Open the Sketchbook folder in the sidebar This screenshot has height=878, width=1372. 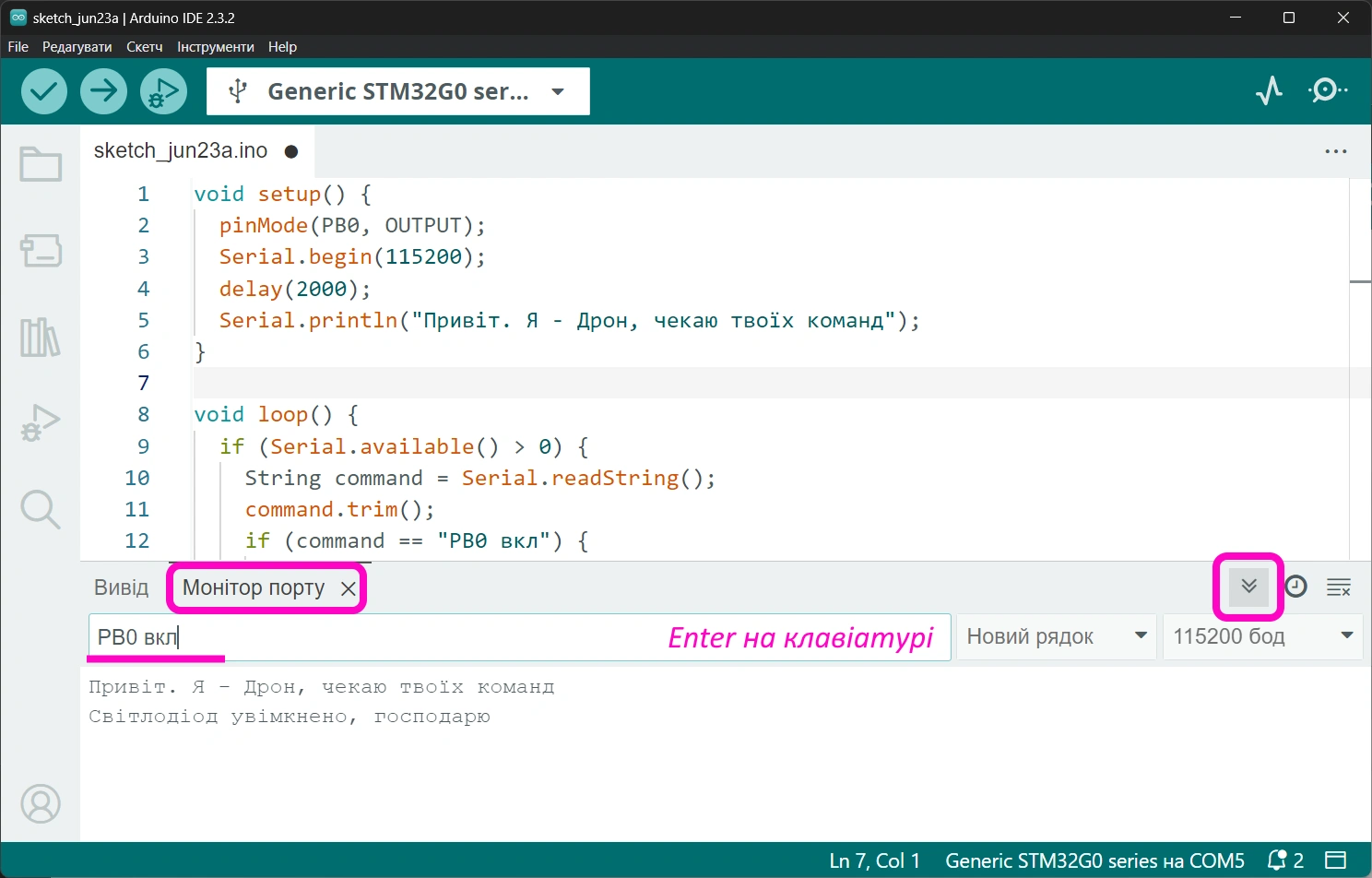click(41, 165)
